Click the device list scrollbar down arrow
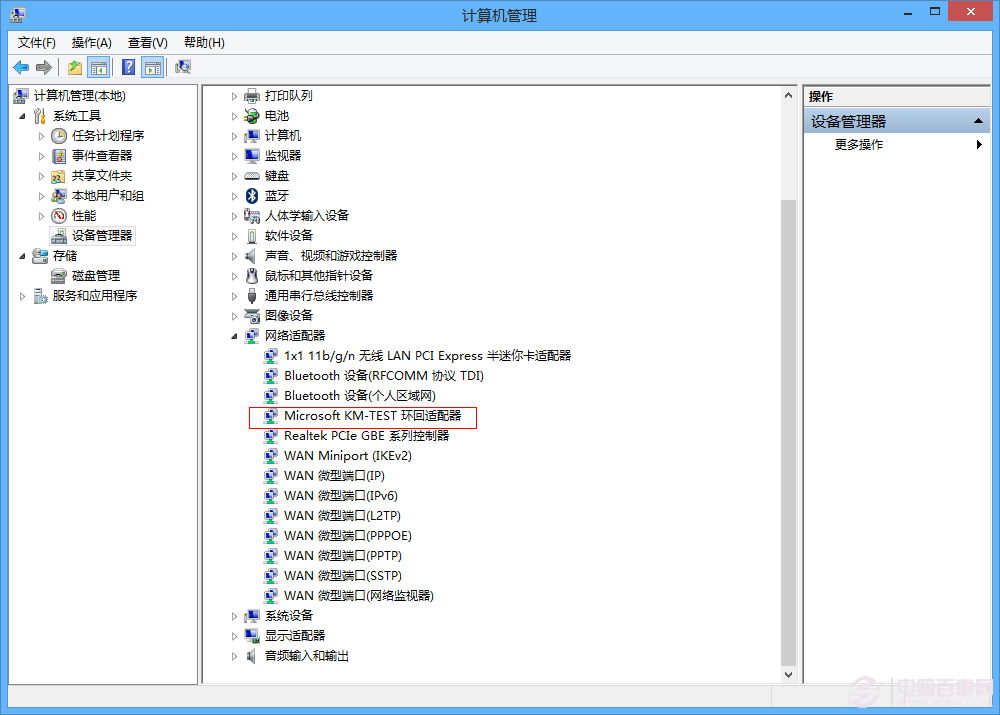The width and height of the screenshot is (1000, 715). 789,675
